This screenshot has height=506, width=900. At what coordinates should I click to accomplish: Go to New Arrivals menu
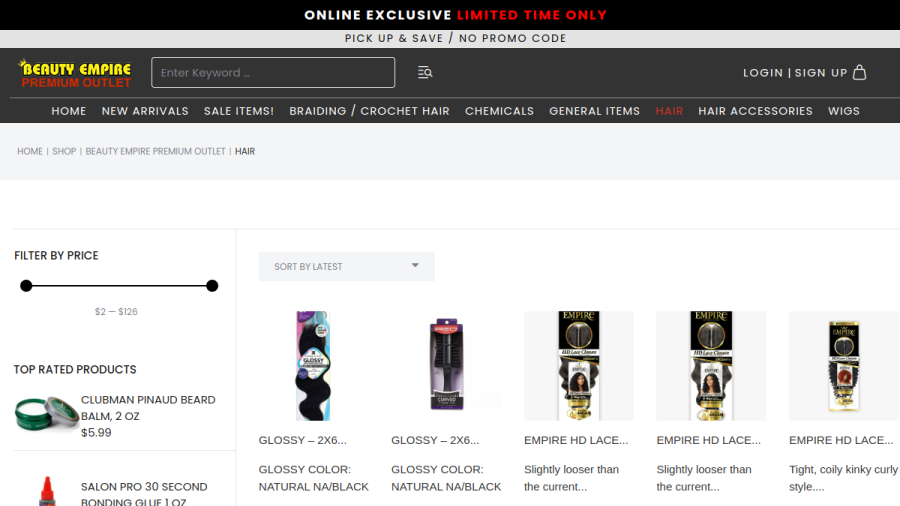[145, 111]
